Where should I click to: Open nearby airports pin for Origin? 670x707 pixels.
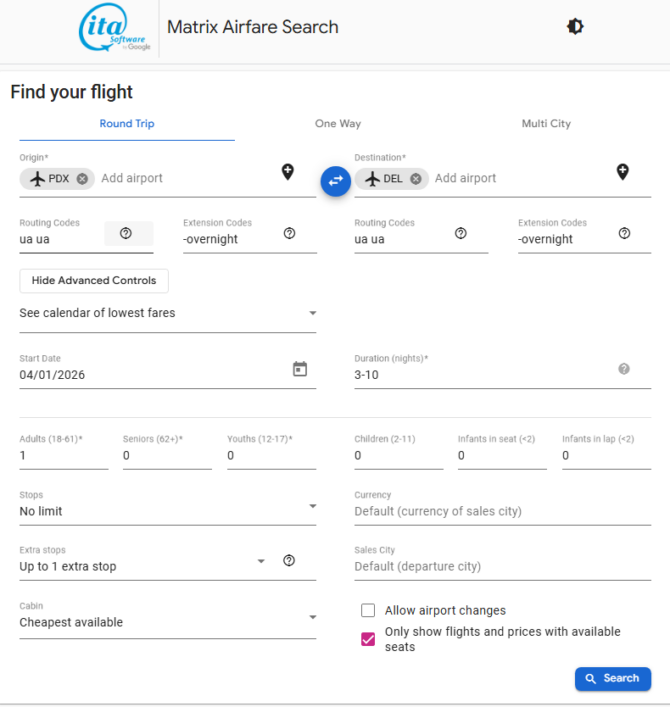point(288,172)
